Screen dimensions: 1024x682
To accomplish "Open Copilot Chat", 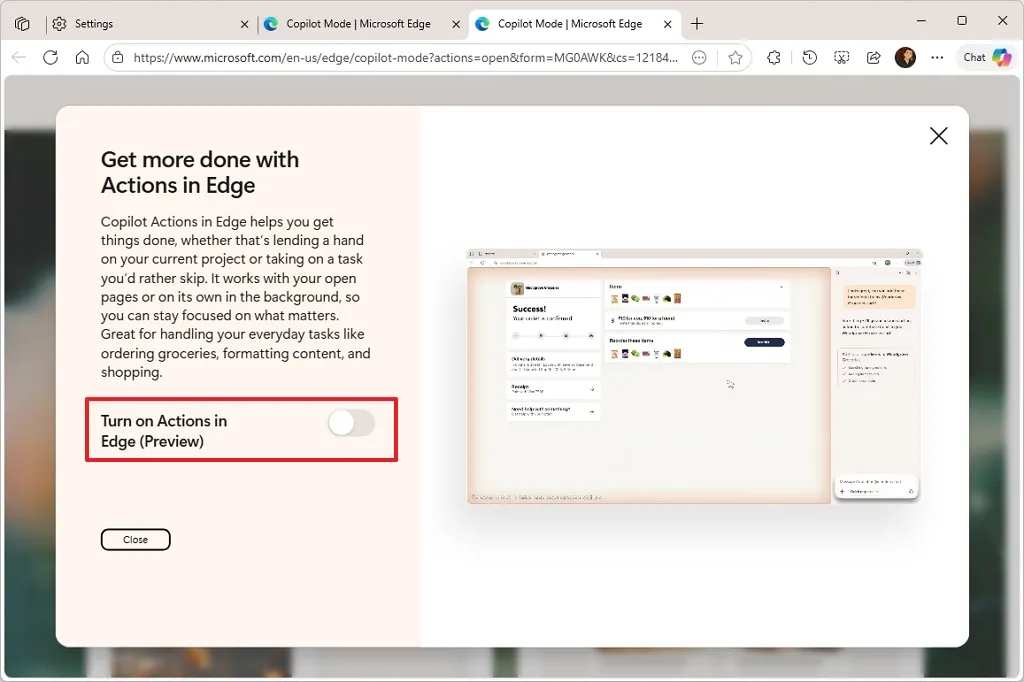I will pyautogui.click(x=985, y=57).
